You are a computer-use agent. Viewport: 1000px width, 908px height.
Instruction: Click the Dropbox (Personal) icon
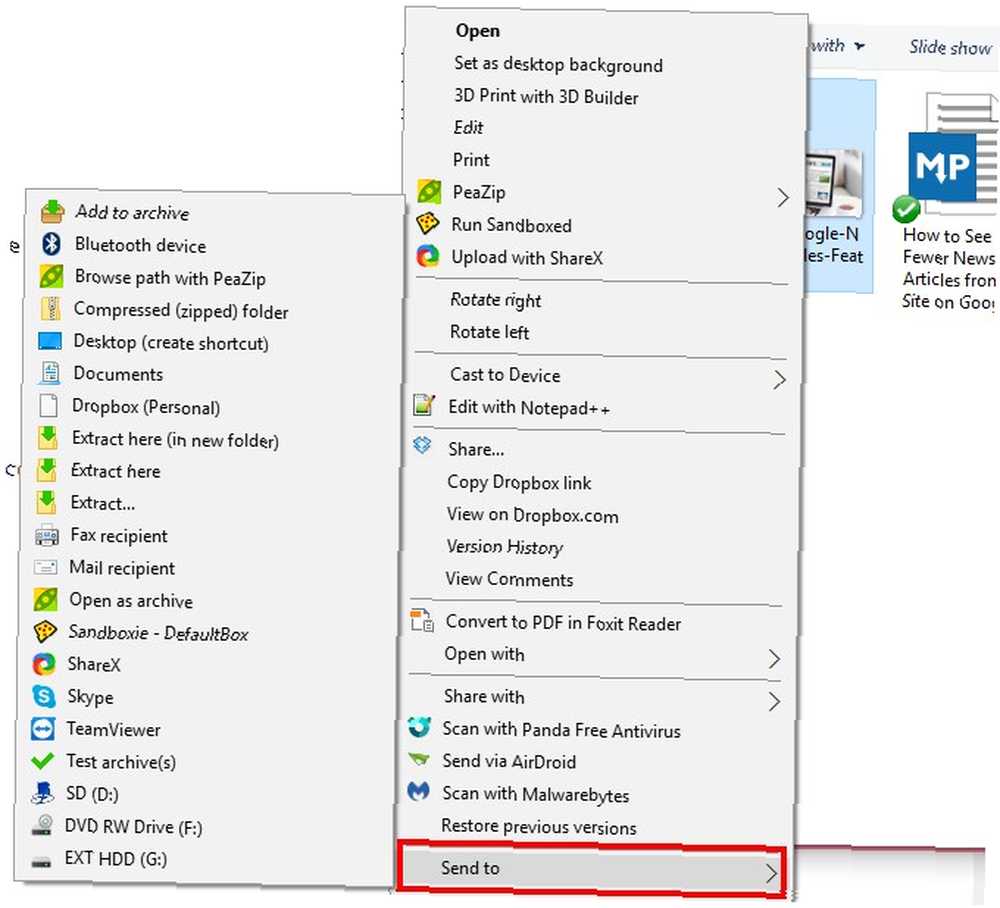[48, 406]
